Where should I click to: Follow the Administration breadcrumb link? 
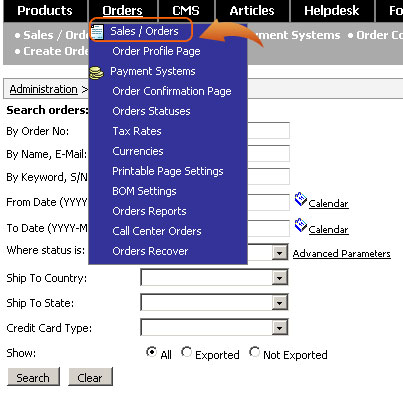(44, 89)
